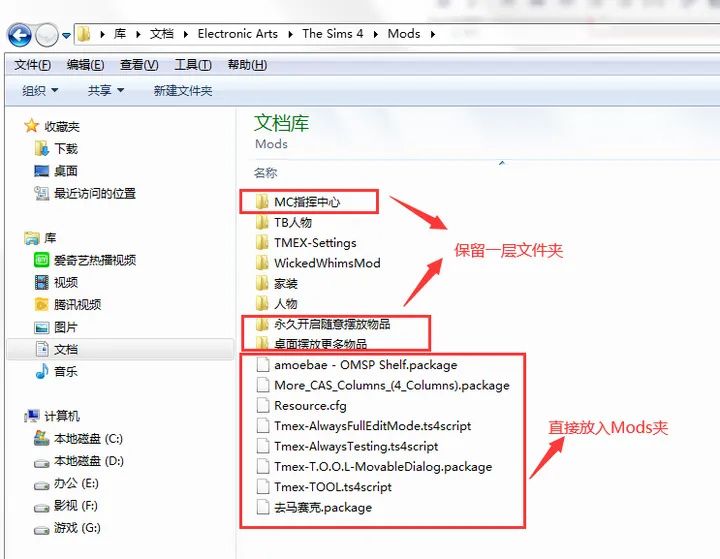
Task: Select the Resource.cfg file icon
Action: 263,405
